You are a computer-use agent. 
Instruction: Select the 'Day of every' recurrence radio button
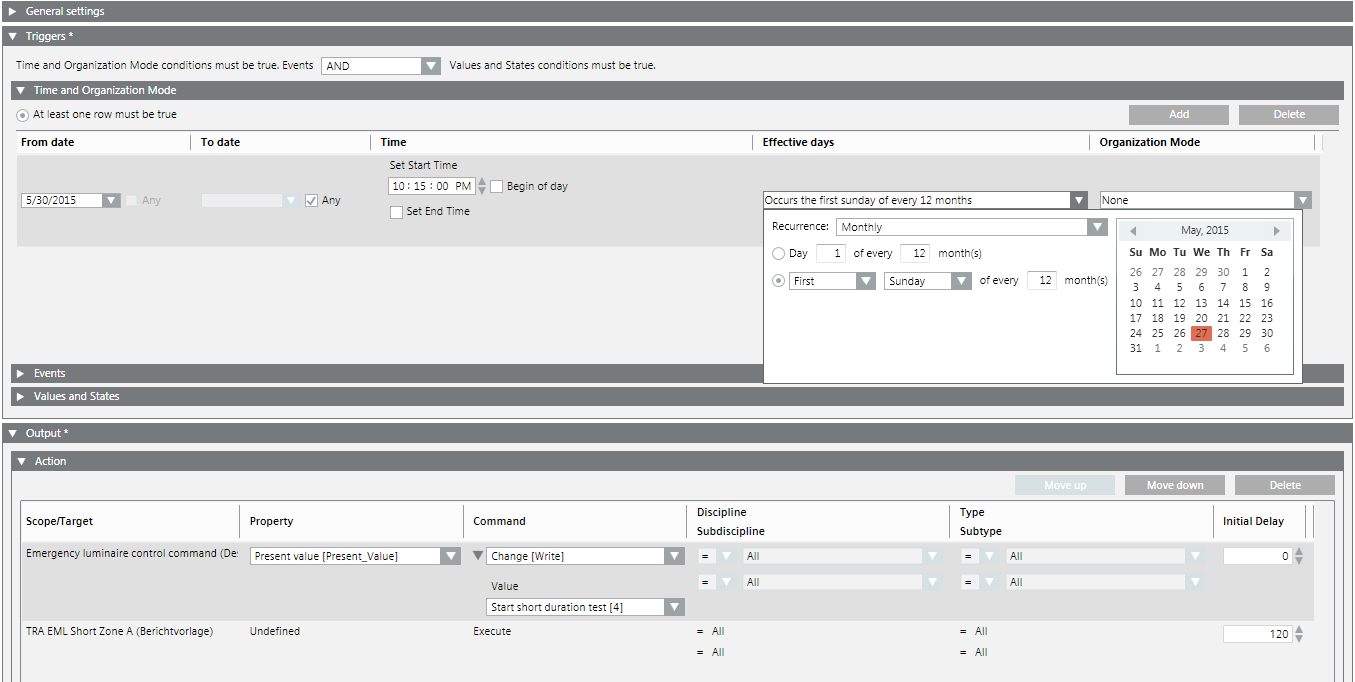tap(778, 253)
